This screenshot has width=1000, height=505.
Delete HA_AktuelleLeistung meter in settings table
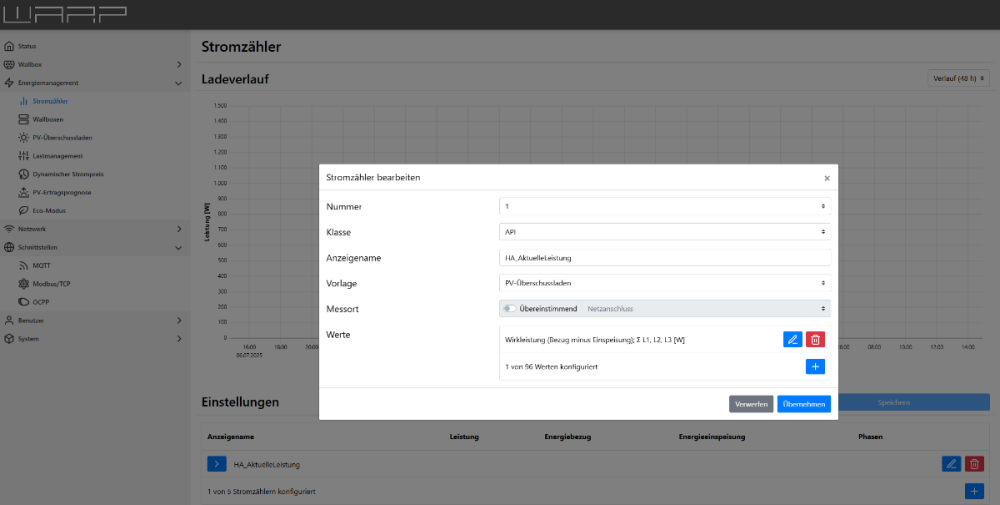pyautogui.click(x=974, y=464)
